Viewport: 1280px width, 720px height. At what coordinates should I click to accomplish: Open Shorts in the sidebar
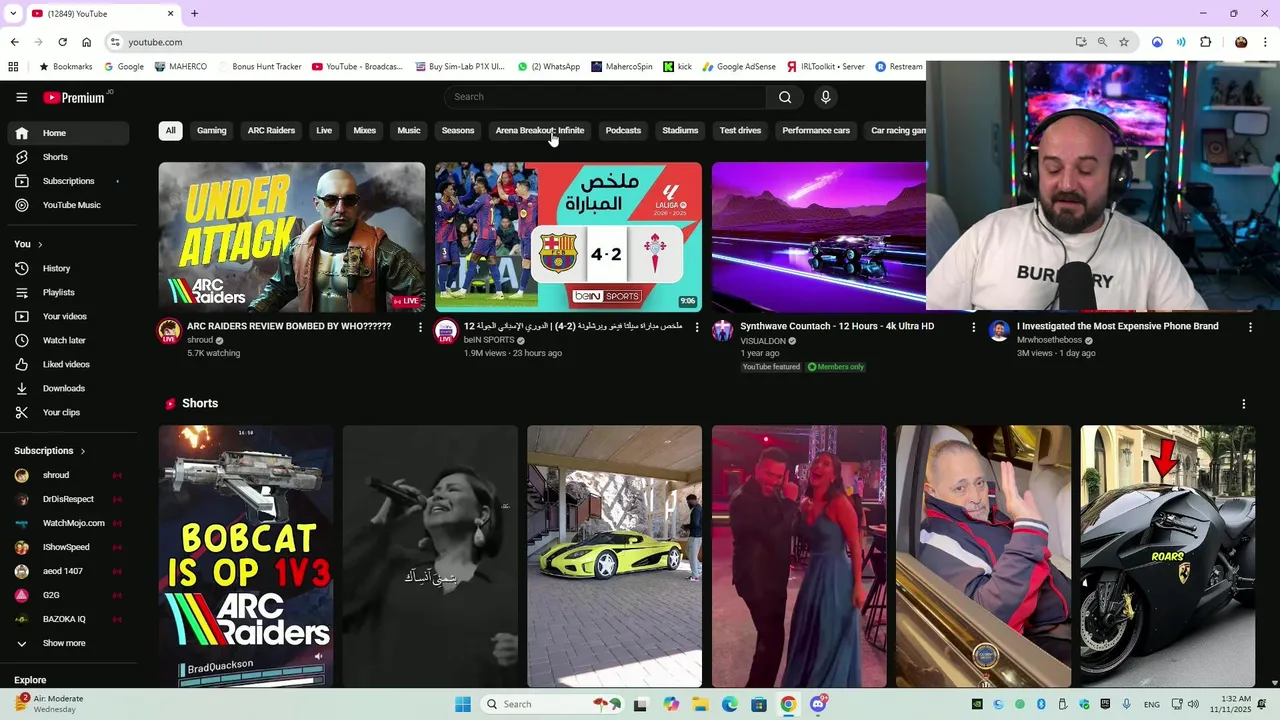(x=68, y=157)
